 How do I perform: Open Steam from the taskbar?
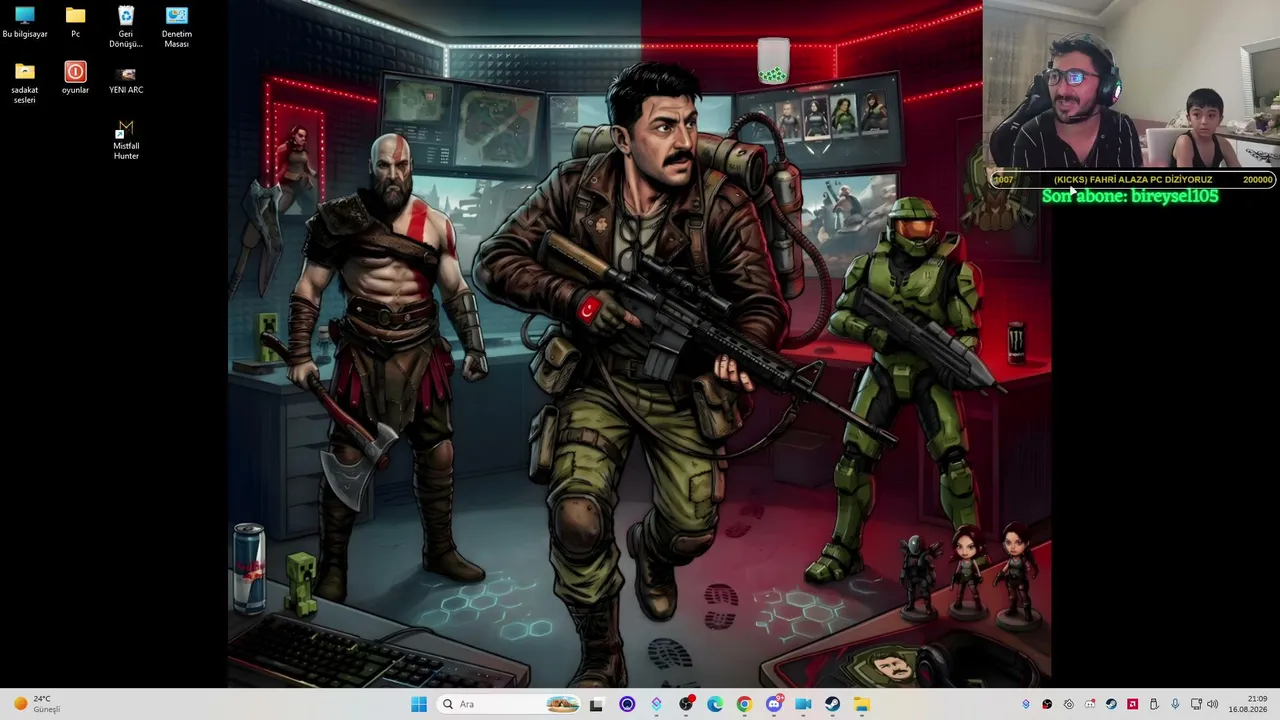(x=832, y=704)
